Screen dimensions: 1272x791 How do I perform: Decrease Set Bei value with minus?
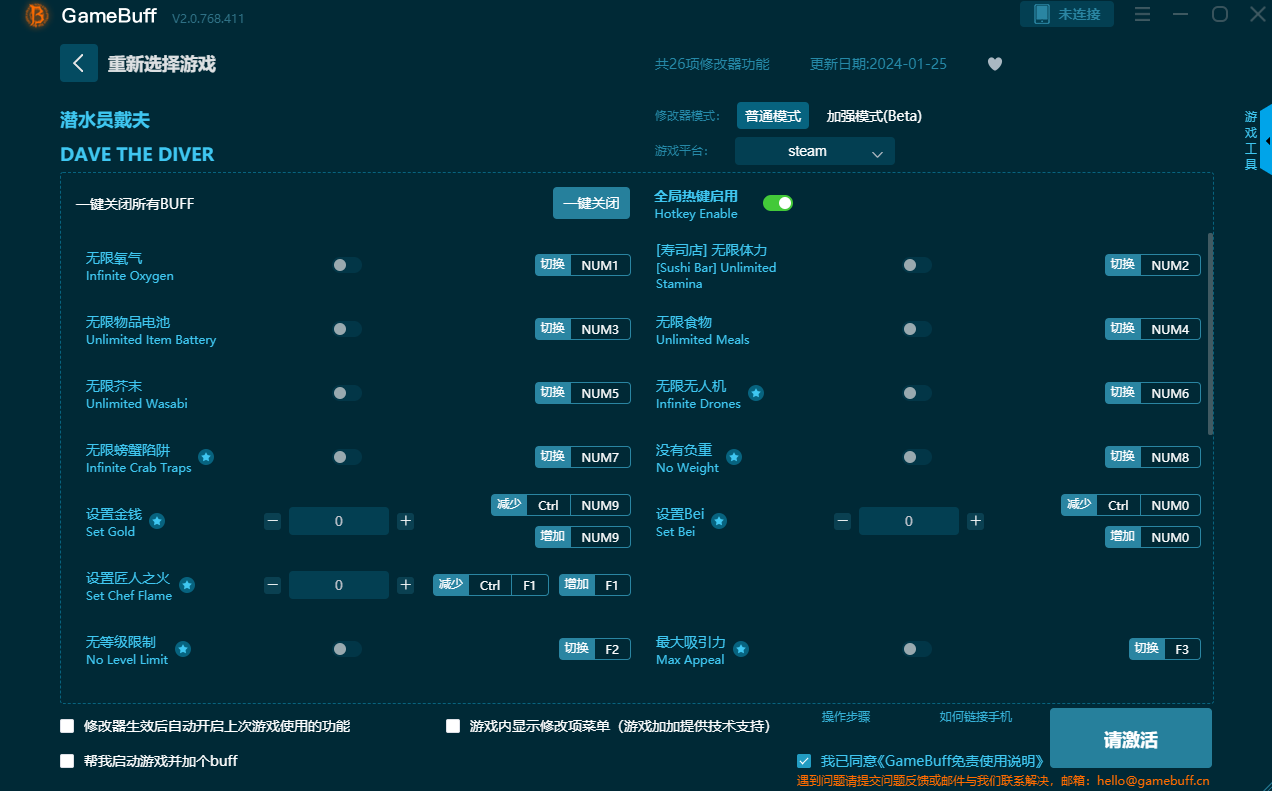[x=842, y=521]
